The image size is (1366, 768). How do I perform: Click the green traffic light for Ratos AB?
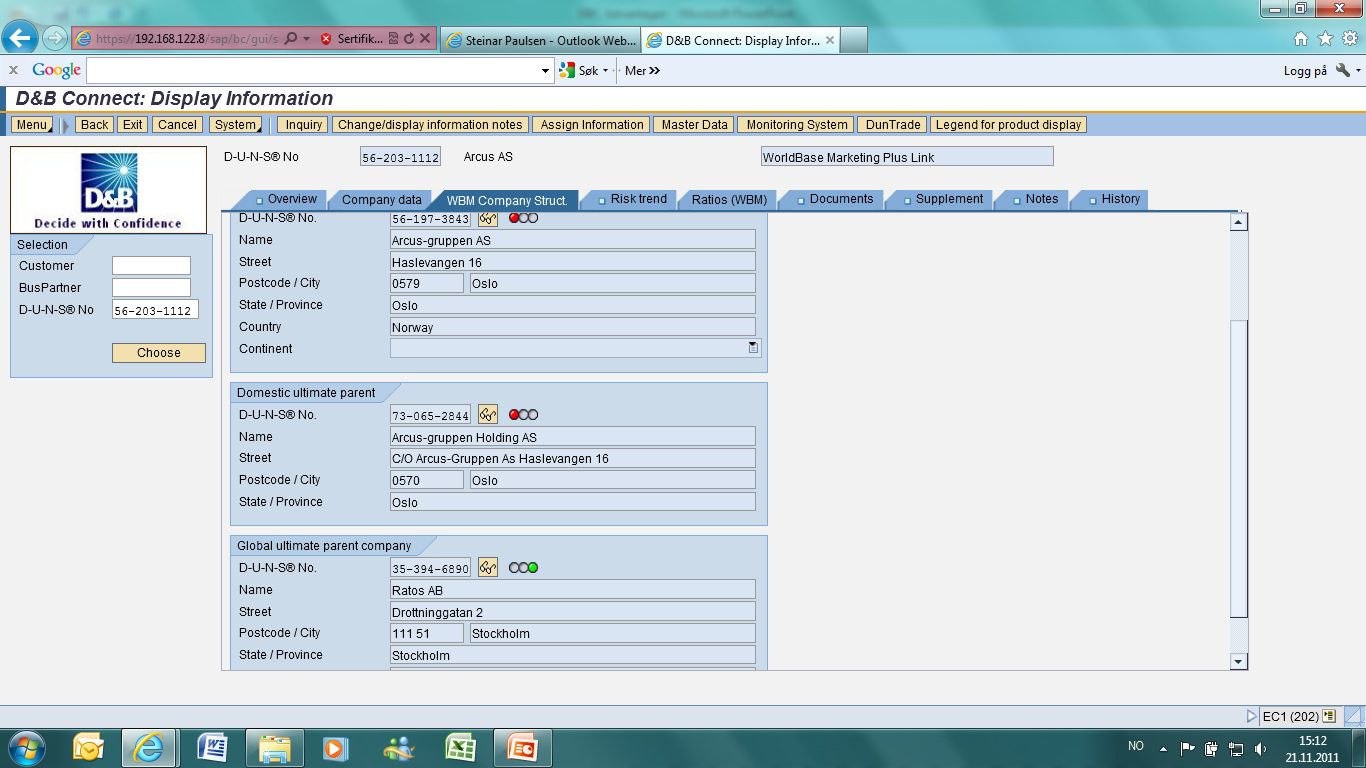click(533, 568)
